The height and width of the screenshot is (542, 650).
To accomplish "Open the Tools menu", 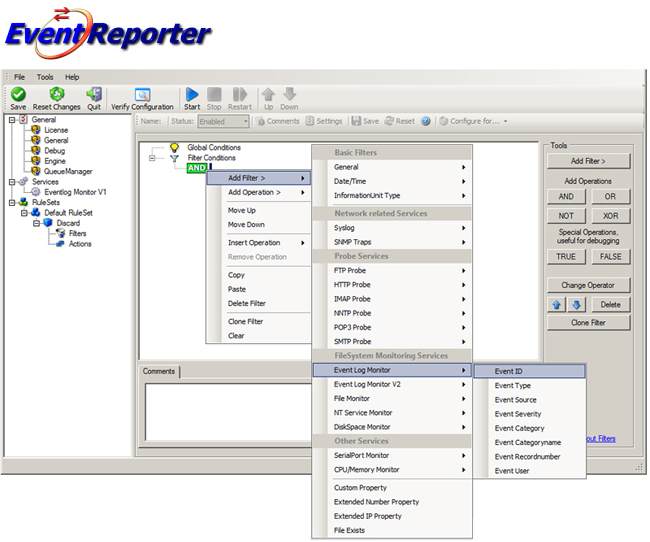I will pos(45,77).
